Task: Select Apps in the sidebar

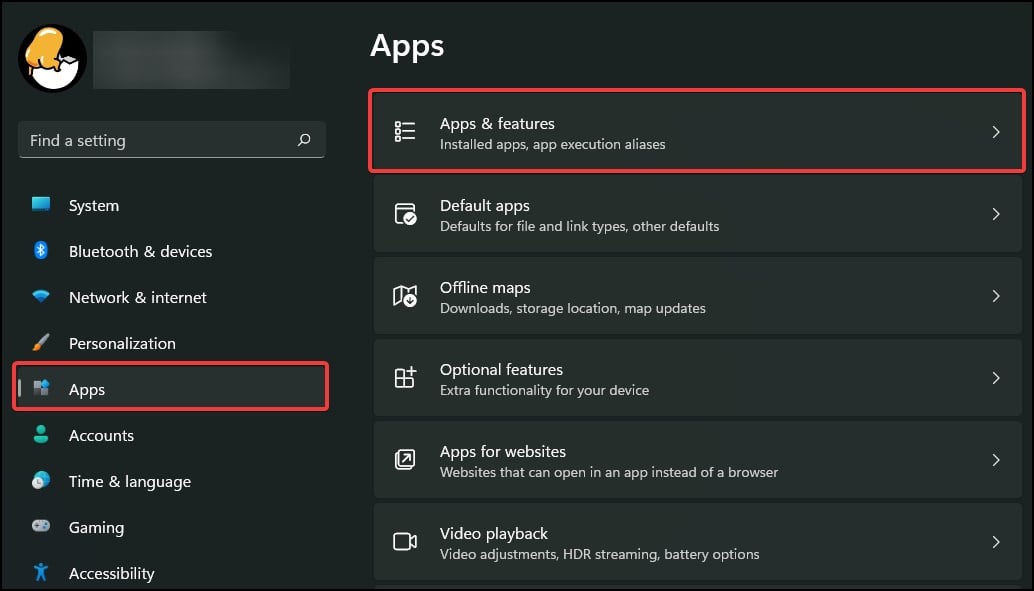Action: 171,389
